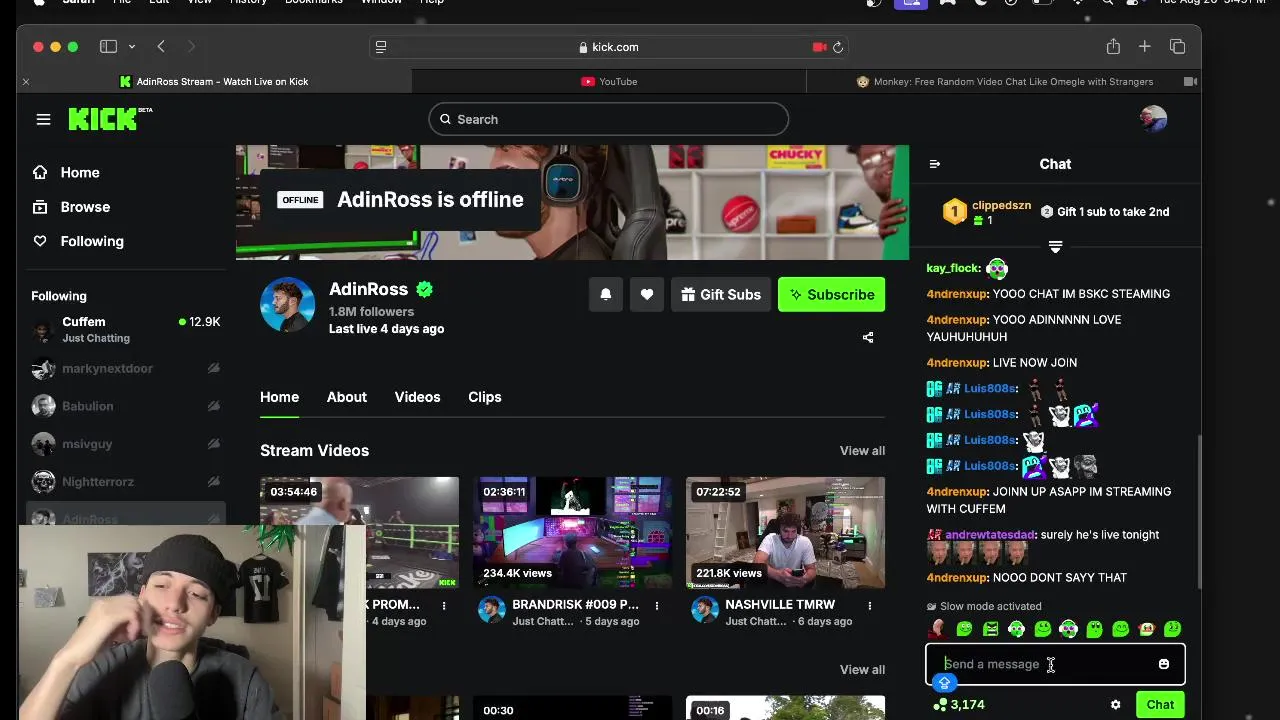Click the green dots icon beside 3,174

click(939, 705)
